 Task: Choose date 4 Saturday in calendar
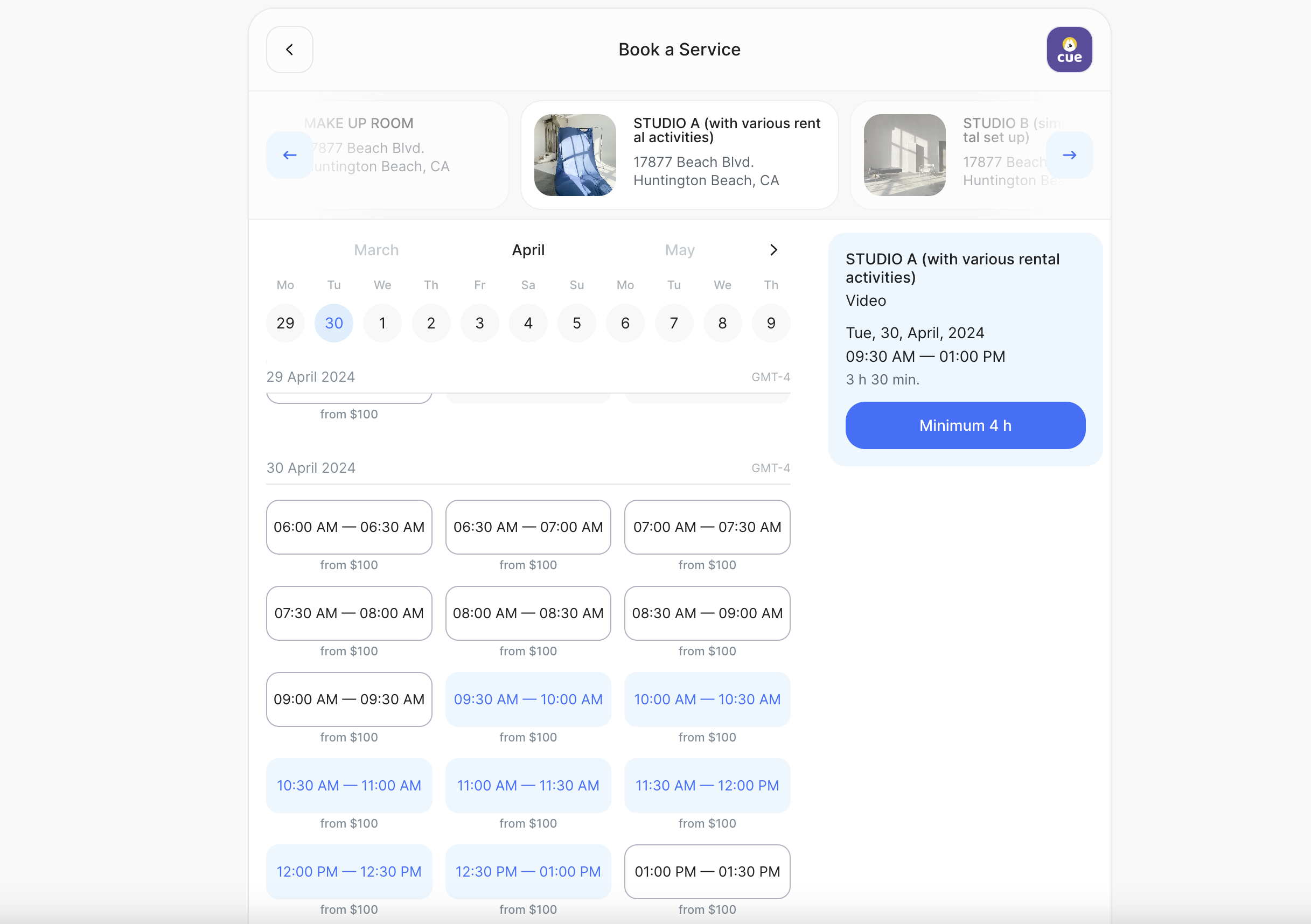click(x=528, y=323)
